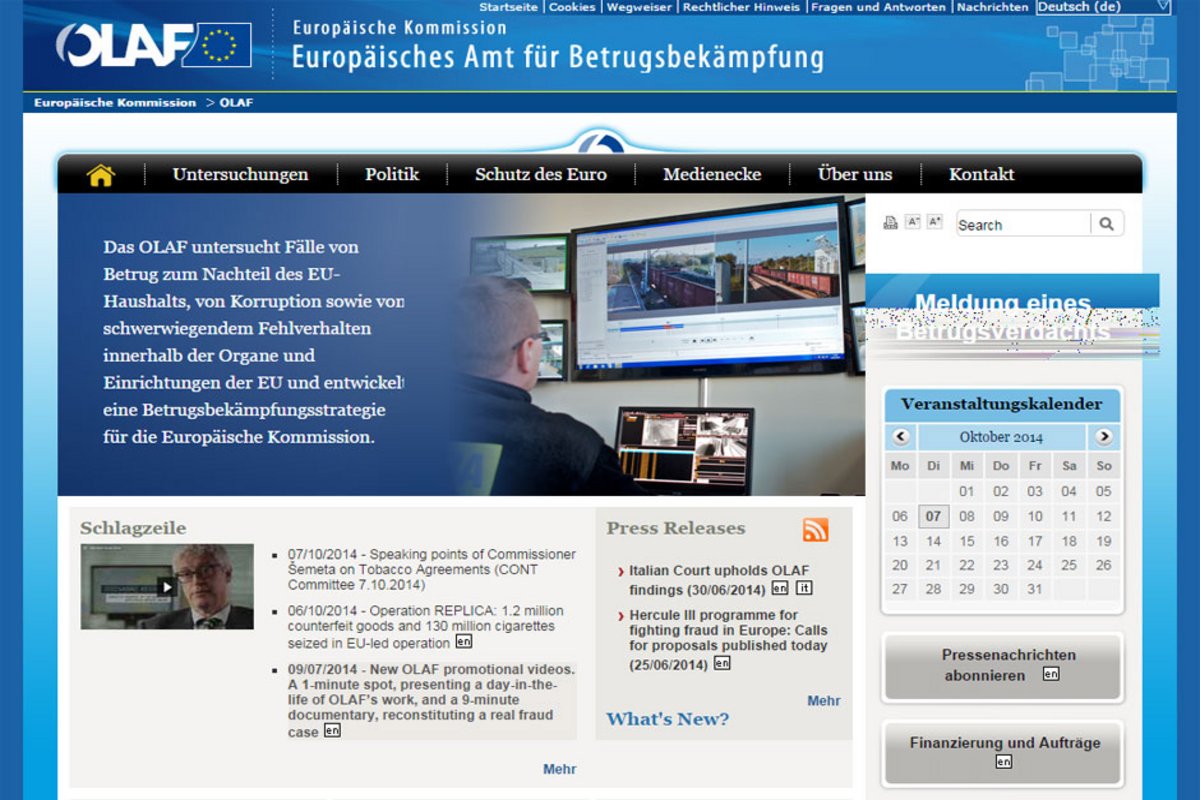Click in the Search text field
Screen dimensions: 1200x800
1022,225
